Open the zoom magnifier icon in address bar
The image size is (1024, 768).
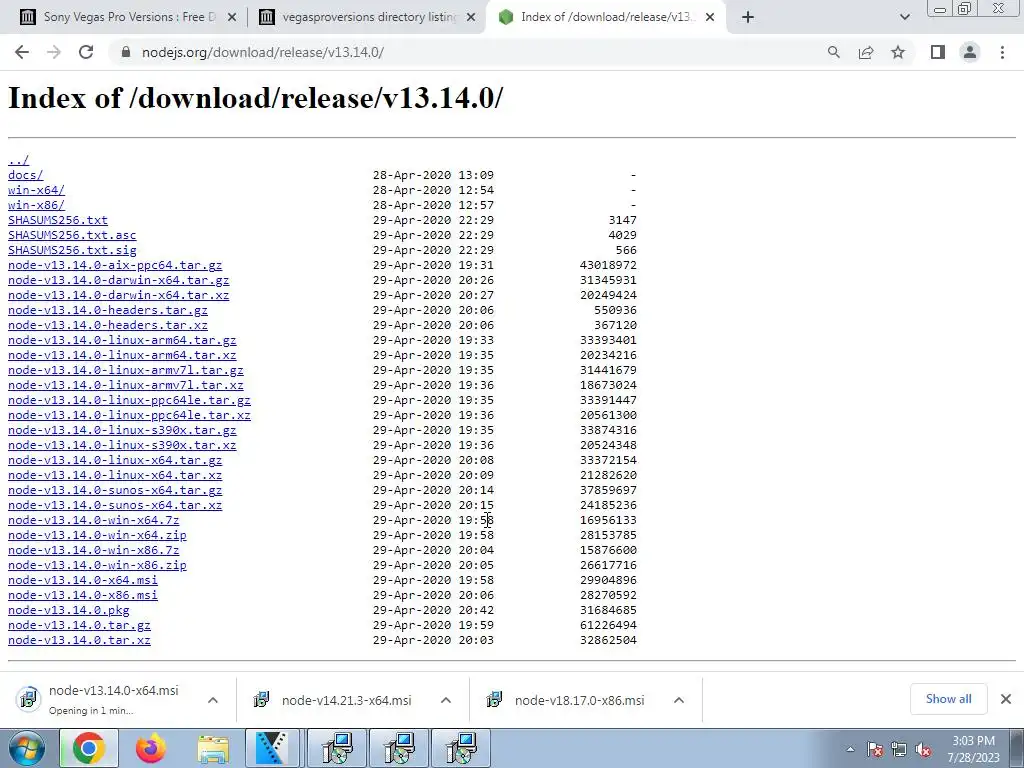pyautogui.click(x=833, y=52)
